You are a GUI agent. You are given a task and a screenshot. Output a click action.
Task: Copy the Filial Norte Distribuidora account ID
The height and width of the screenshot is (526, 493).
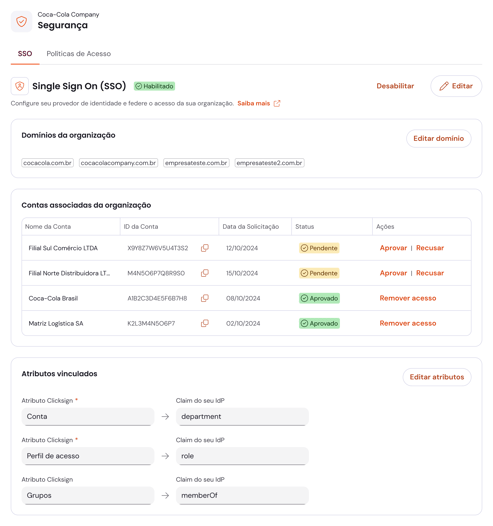pyautogui.click(x=205, y=273)
